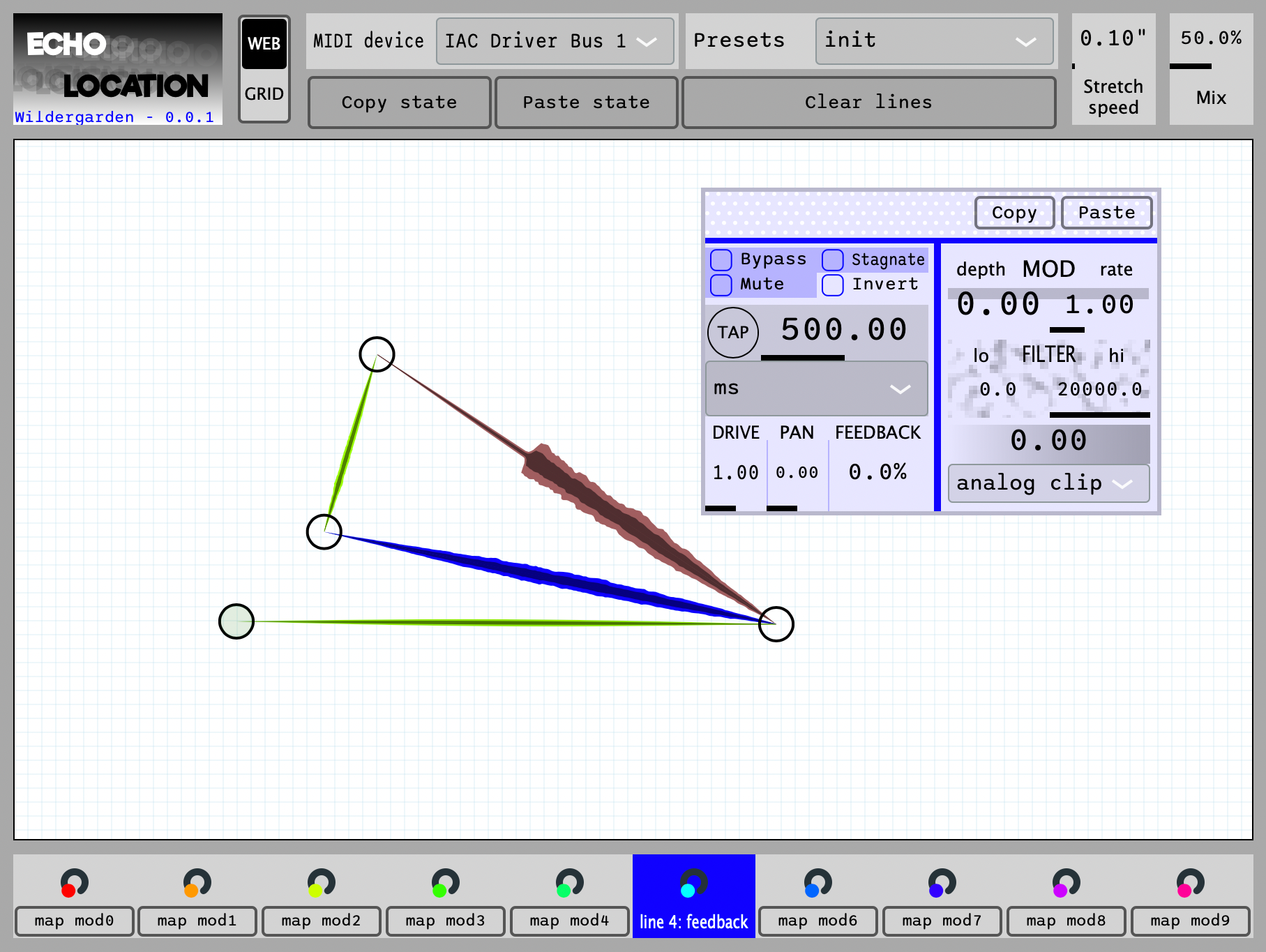The width and height of the screenshot is (1266, 952).
Task: Click the orange map mod1 knob
Action: tap(198, 883)
